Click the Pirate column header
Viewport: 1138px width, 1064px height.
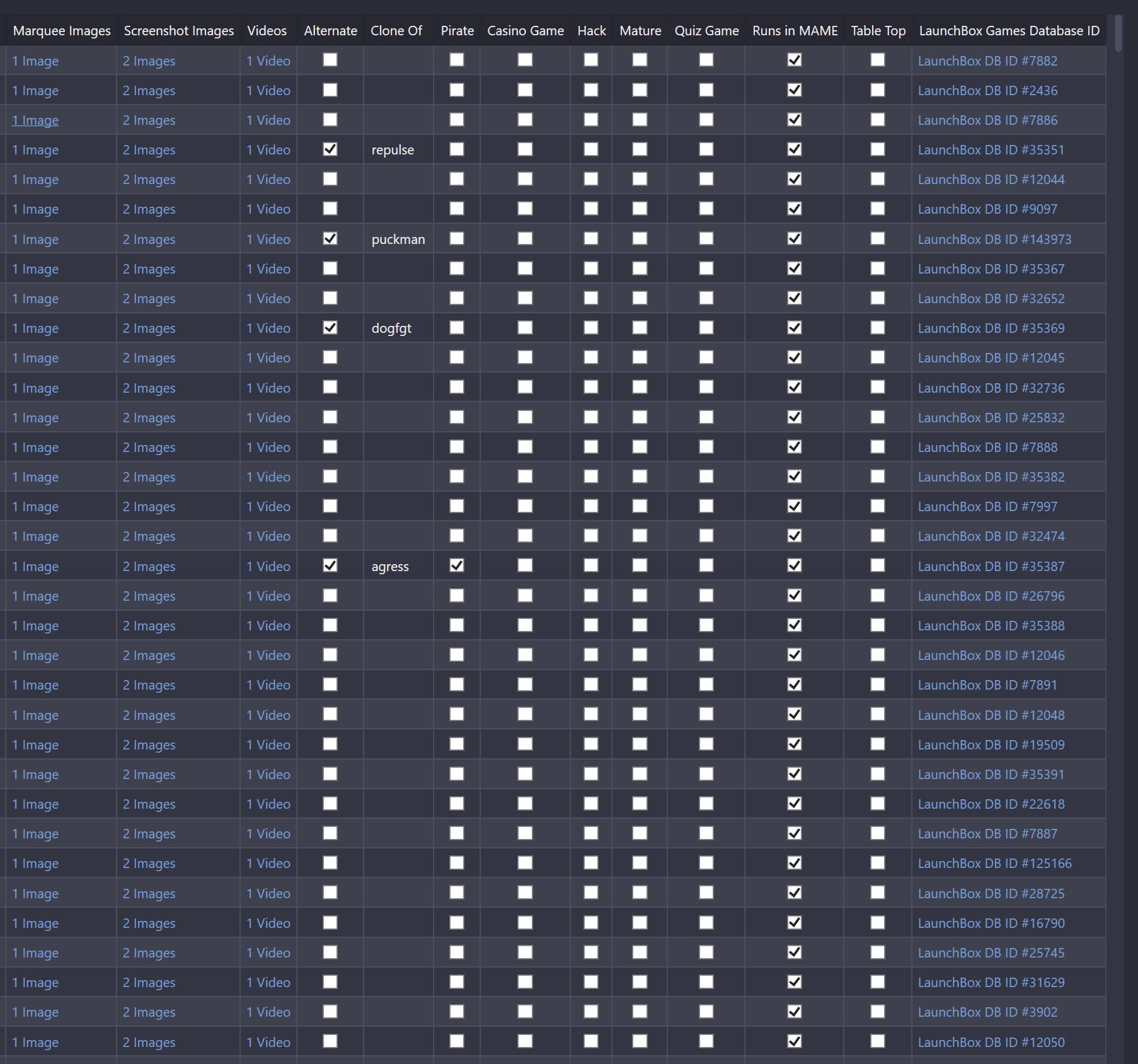click(x=457, y=31)
